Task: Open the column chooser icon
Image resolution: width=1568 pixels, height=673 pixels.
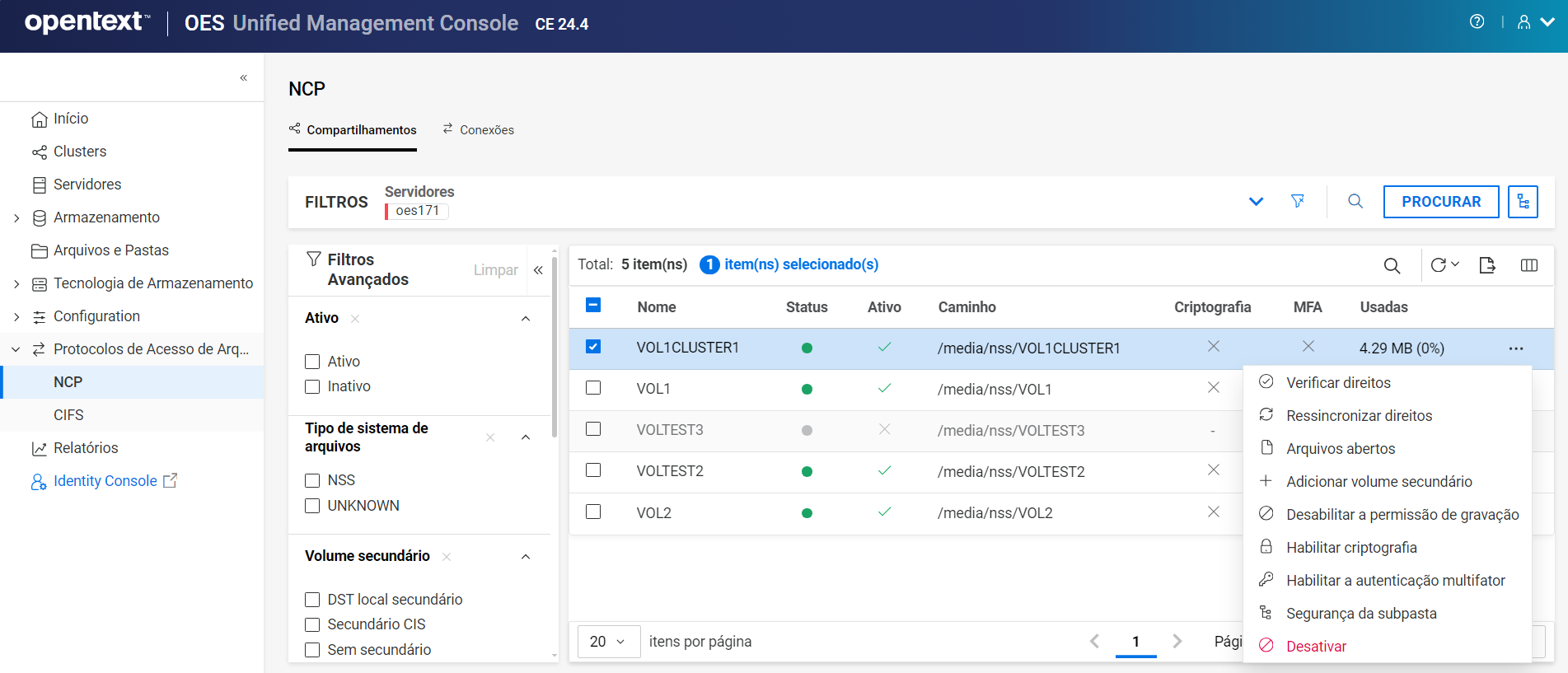Action: click(x=1528, y=265)
